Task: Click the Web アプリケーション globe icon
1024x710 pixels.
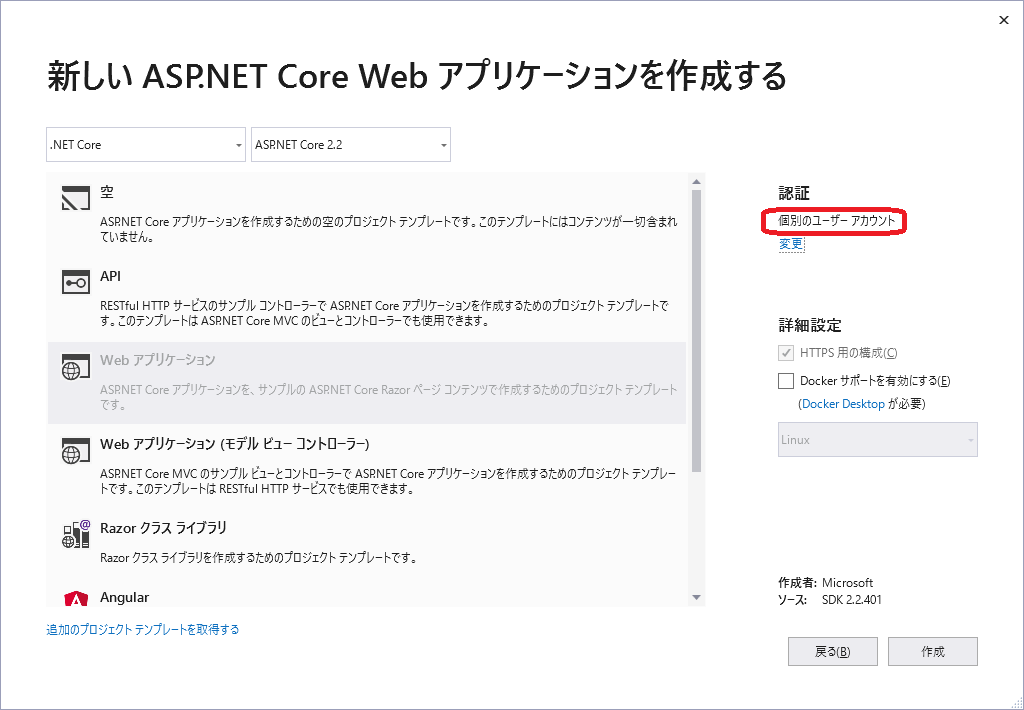Action: click(76, 366)
